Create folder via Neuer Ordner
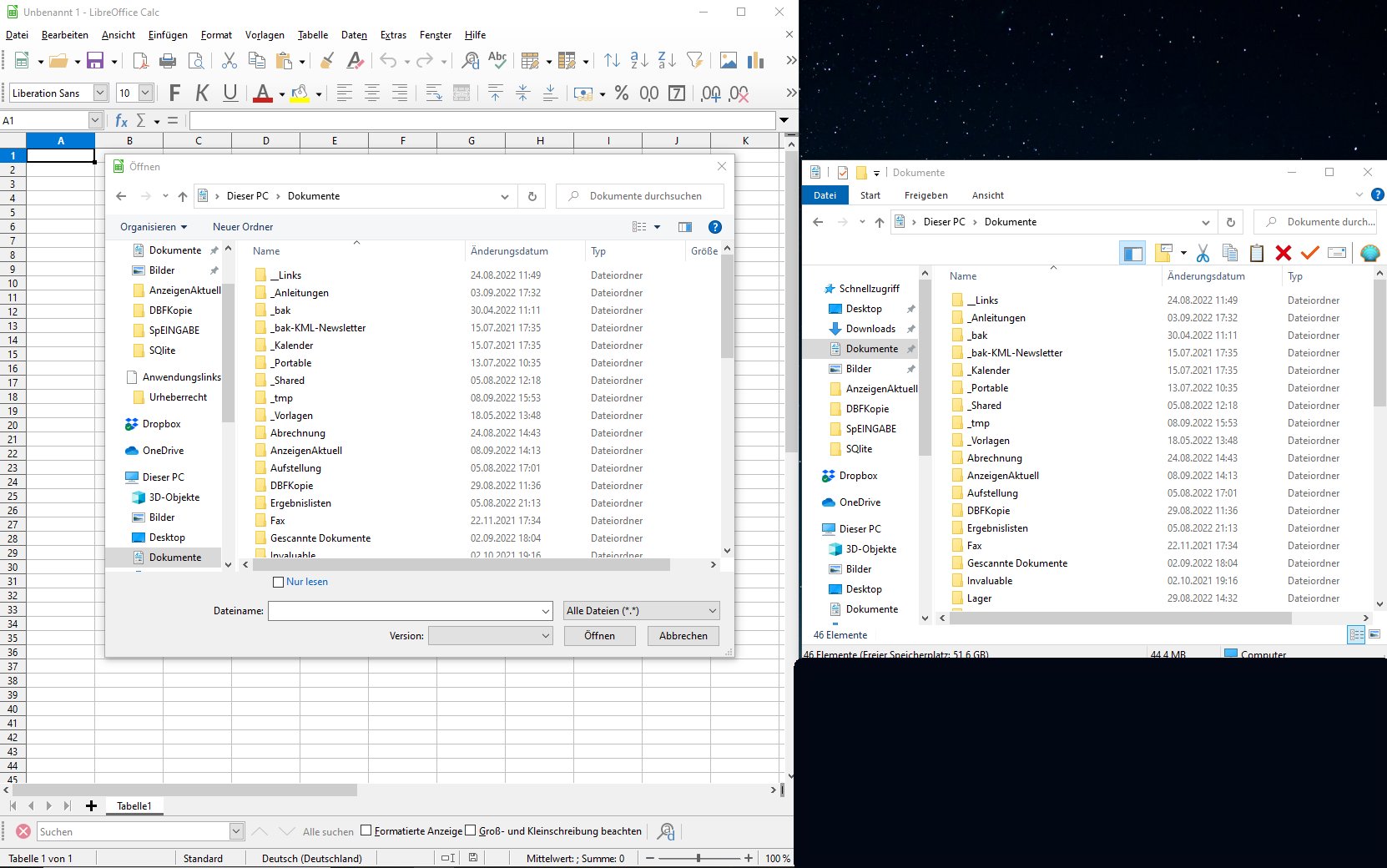1387x868 pixels. (x=242, y=226)
